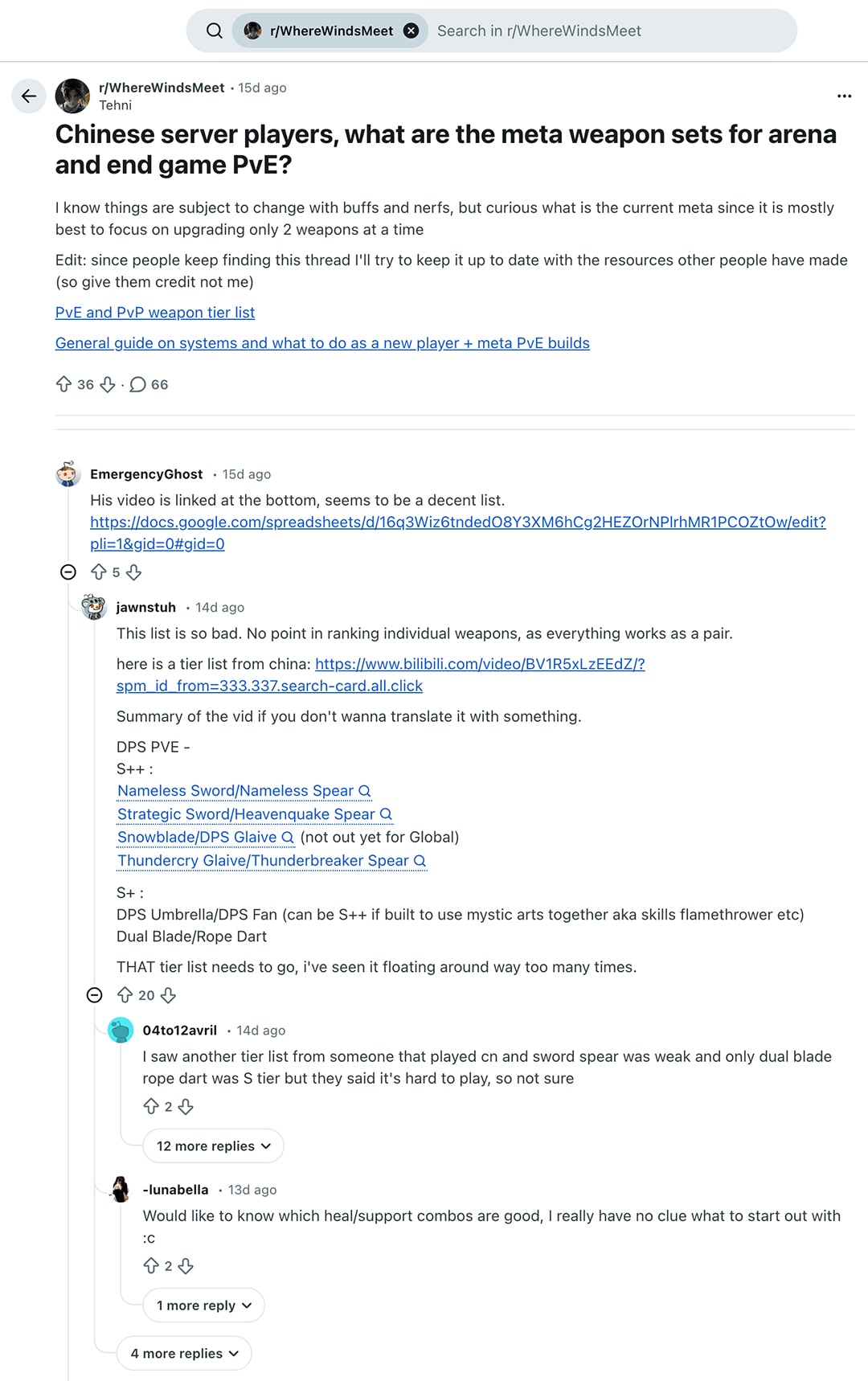Downvote -lunabella's comment

187,1265
